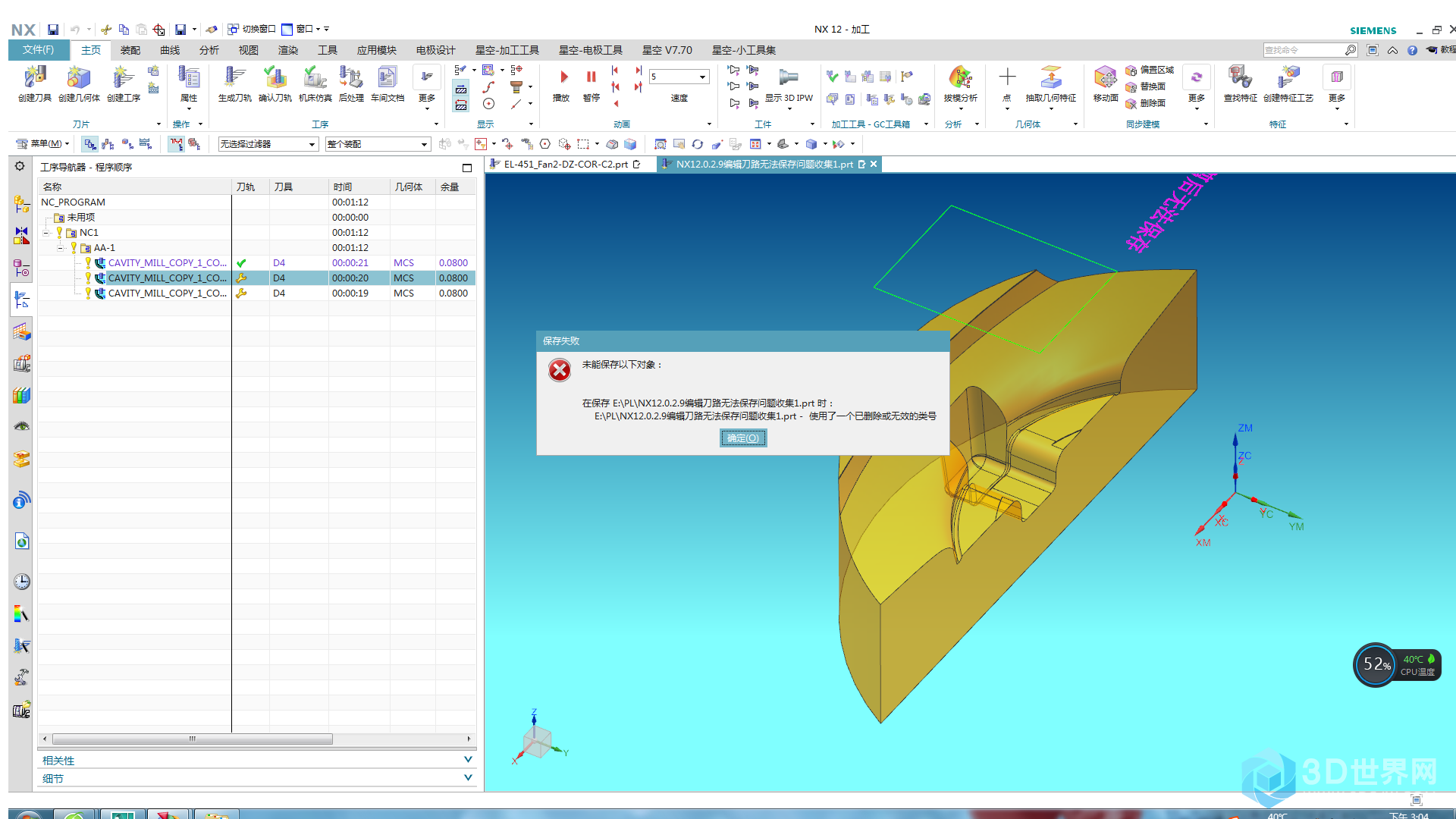
Task: Open the 速度 speed dropdown
Action: click(702, 77)
